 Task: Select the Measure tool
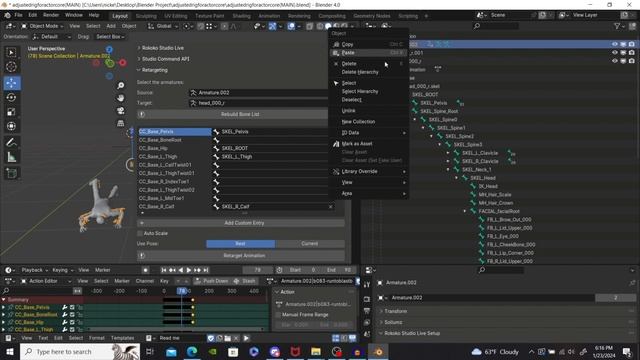click(11, 157)
